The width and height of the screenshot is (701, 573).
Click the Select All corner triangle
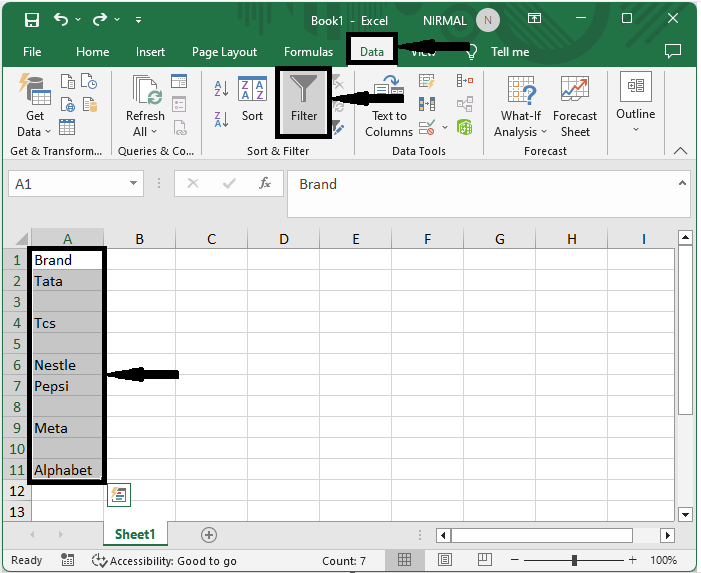[x=21, y=239]
